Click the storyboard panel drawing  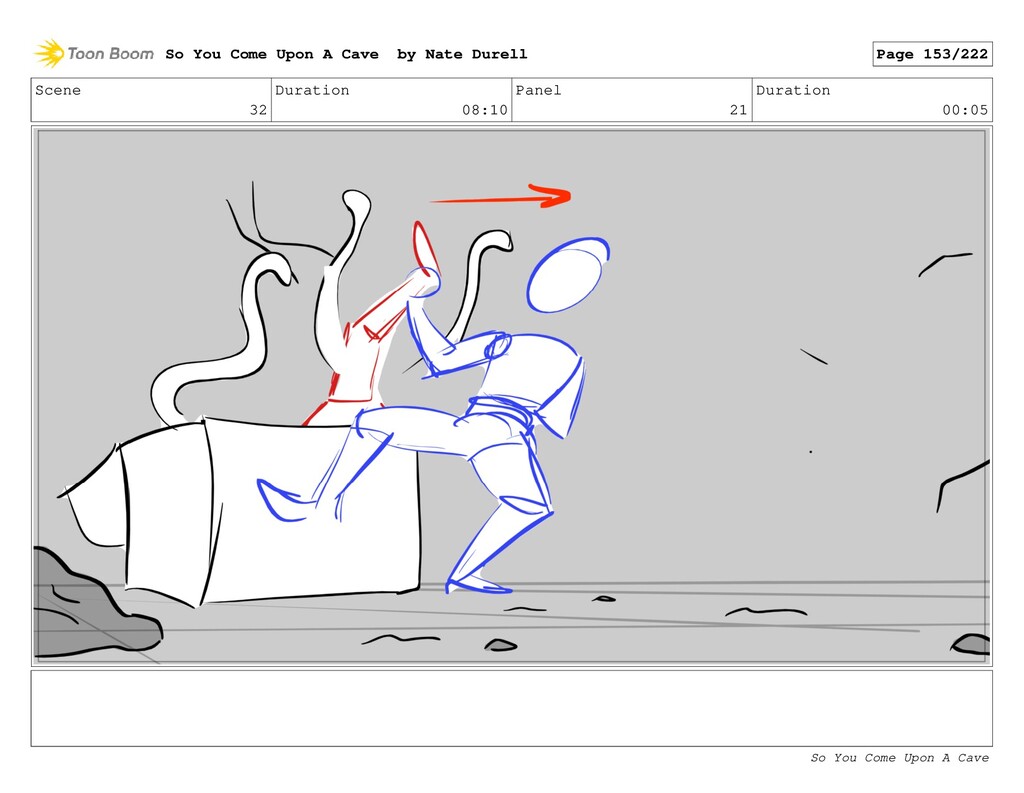511,396
